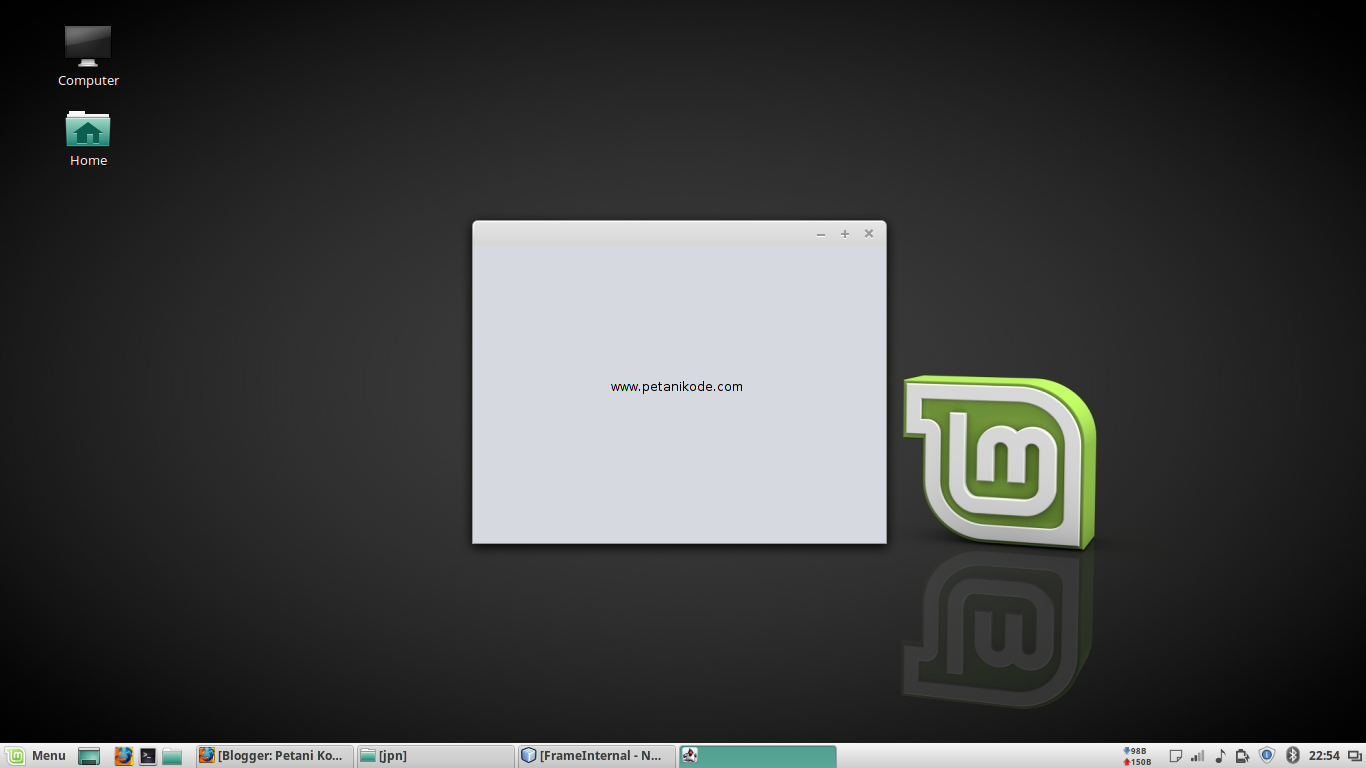Screen dimensions: 1366x768
Task: Launch Firefox from the panel launcher
Action: [123, 756]
